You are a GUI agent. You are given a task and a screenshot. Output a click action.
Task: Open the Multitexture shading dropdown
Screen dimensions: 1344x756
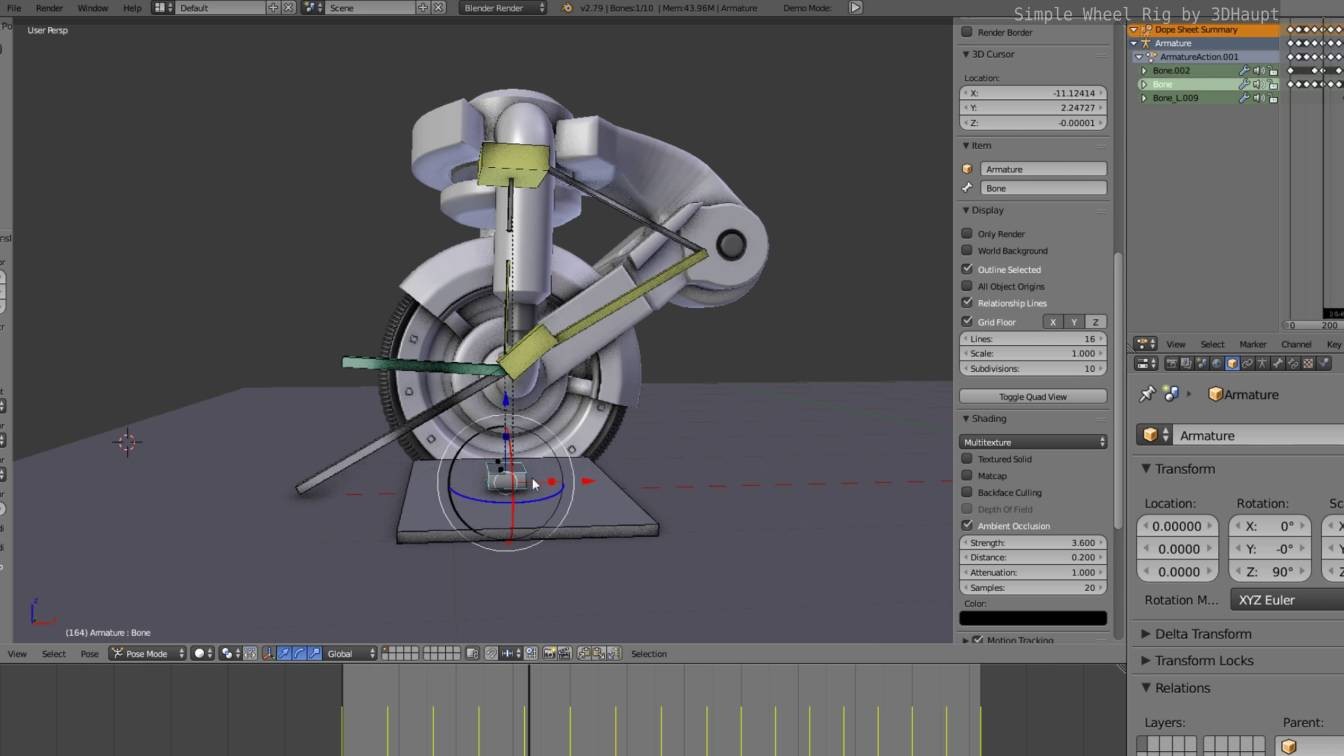coord(1032,441)
